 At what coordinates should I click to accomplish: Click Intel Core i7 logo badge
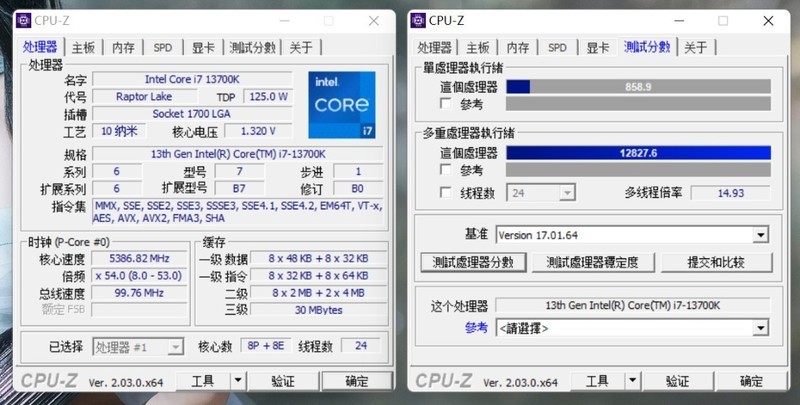[342, 105]
